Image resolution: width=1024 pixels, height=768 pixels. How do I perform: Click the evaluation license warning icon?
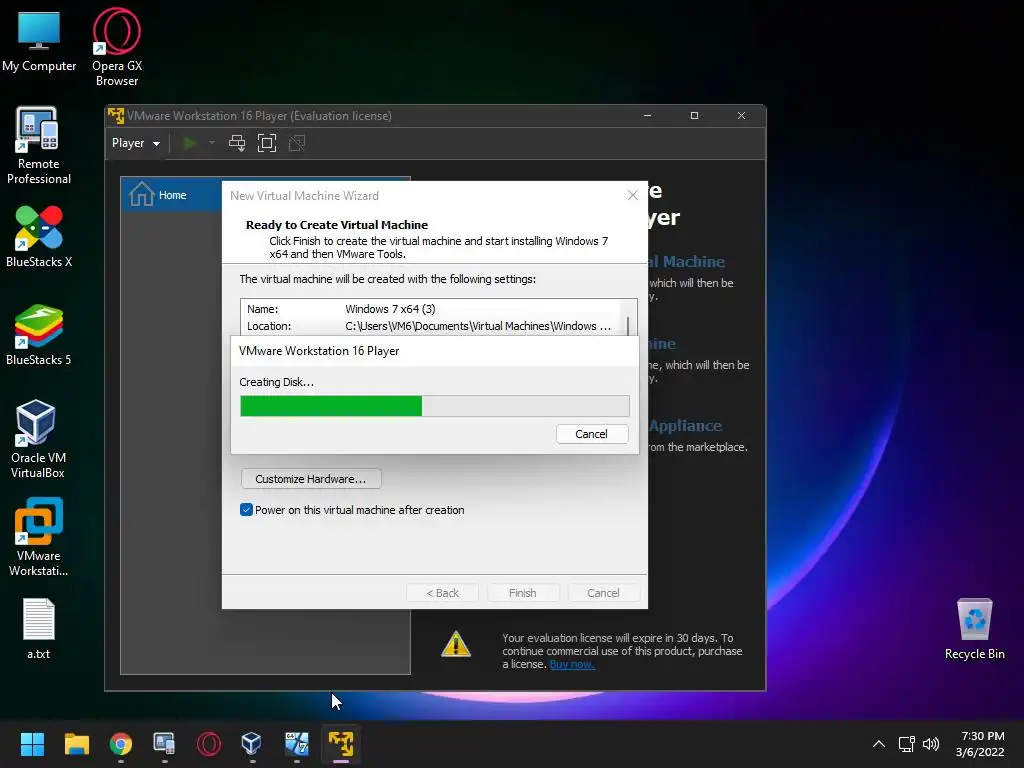456,645
